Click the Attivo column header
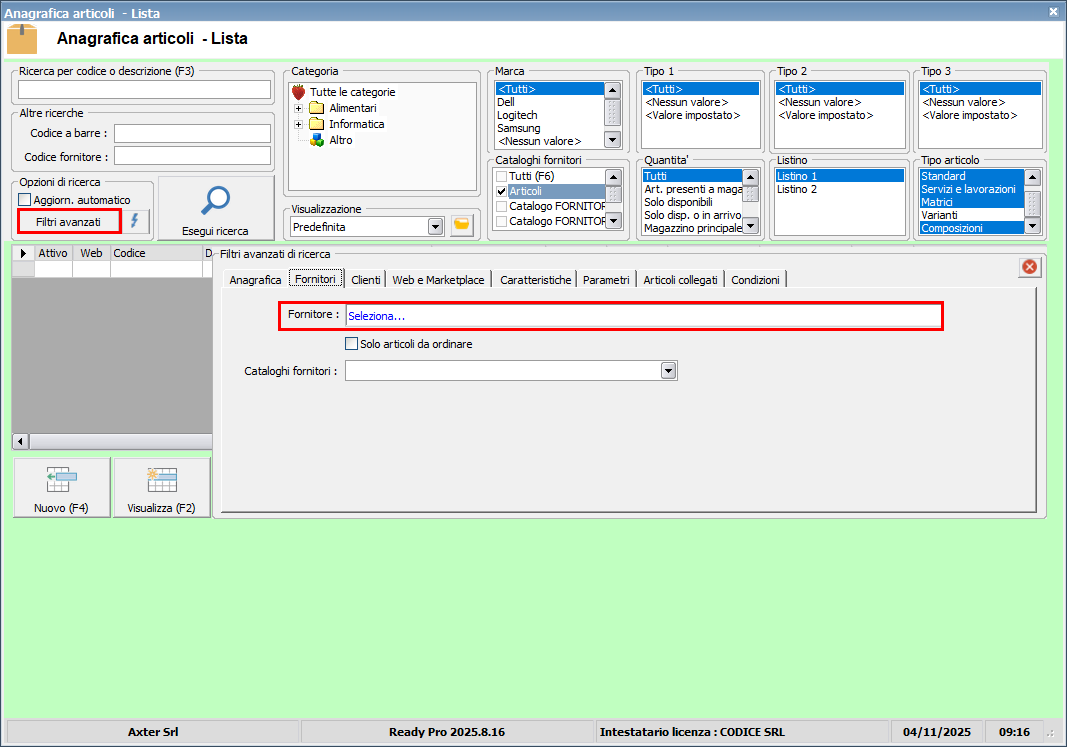The width and height of the screenshot is (1067, 747). [x=53, y=253]
